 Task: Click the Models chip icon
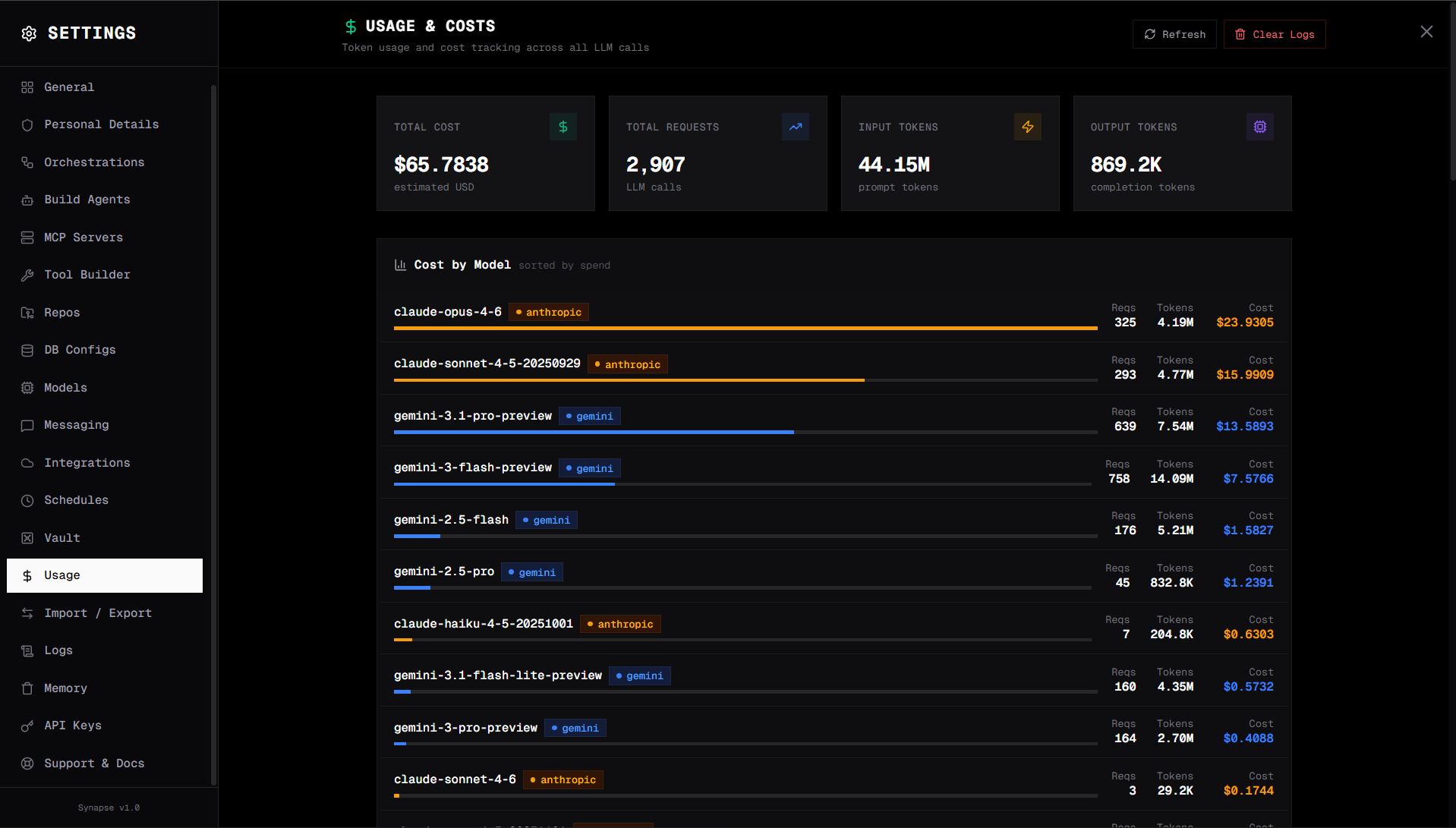tap(27, 388)
